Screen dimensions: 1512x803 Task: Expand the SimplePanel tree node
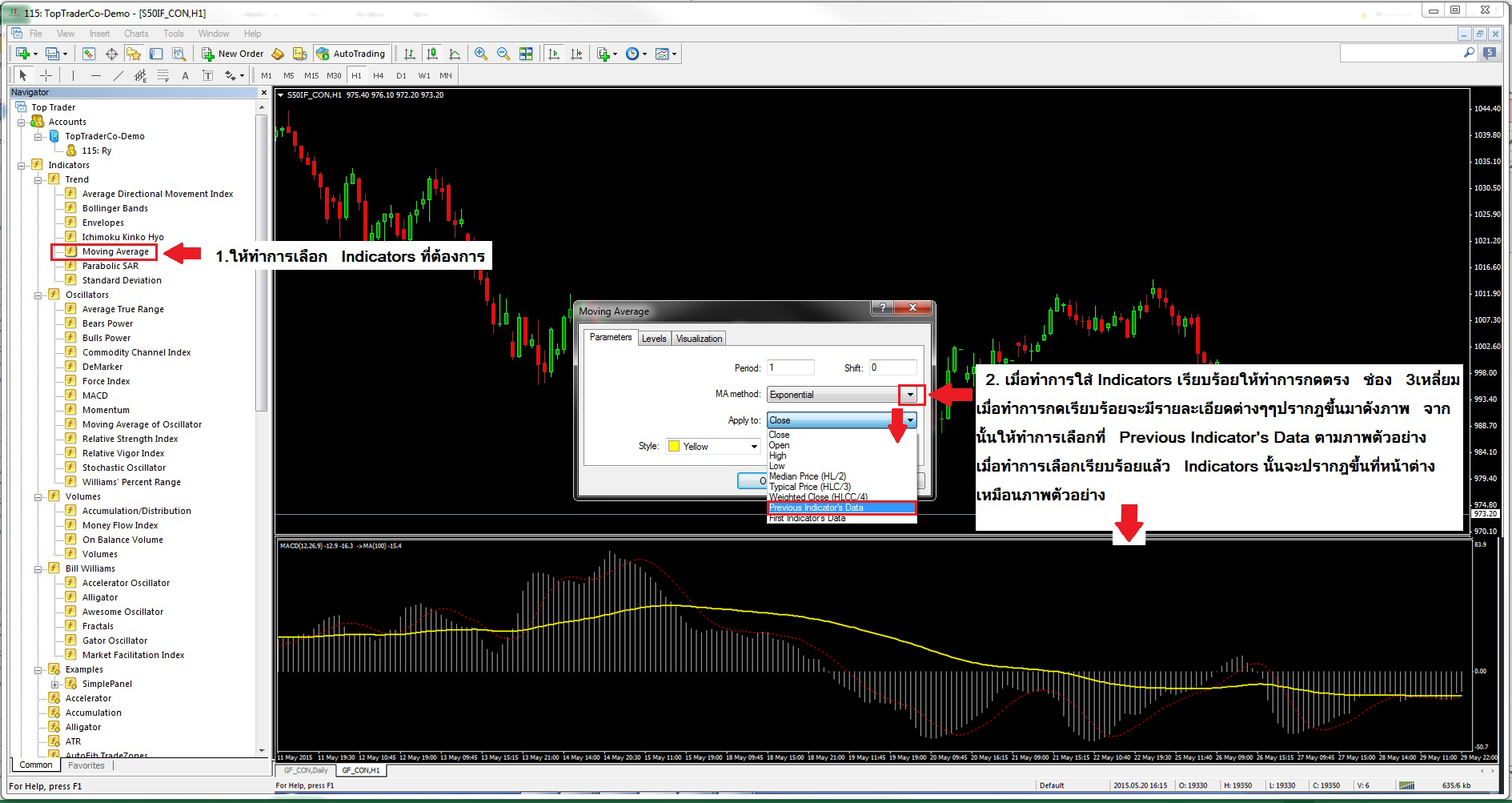[54, 684]
